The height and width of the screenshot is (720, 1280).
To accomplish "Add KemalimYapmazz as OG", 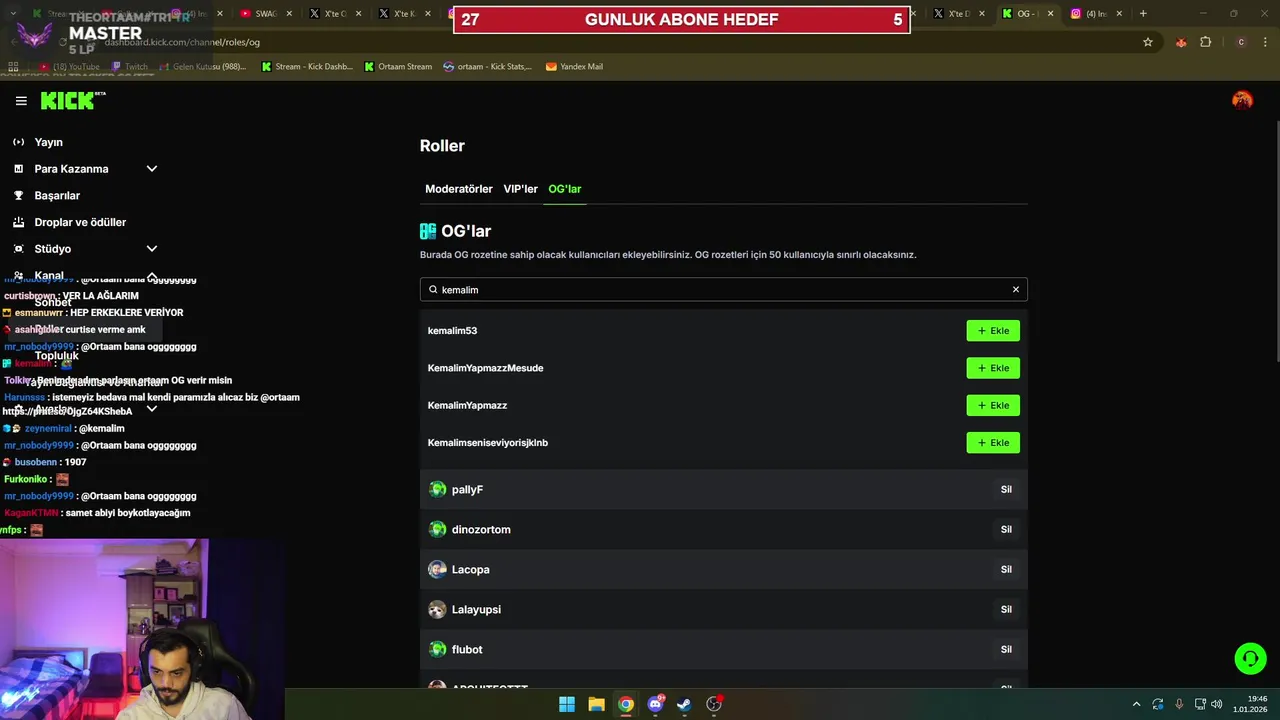I will (993, 405).
